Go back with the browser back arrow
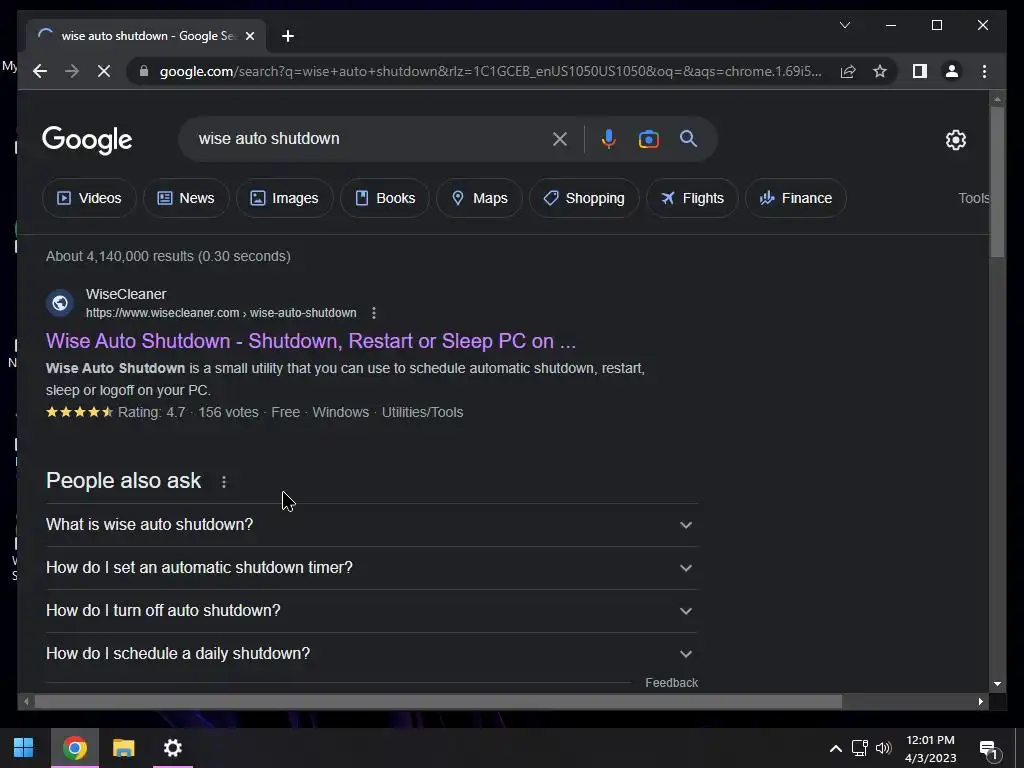 click(x=40, y=71)
